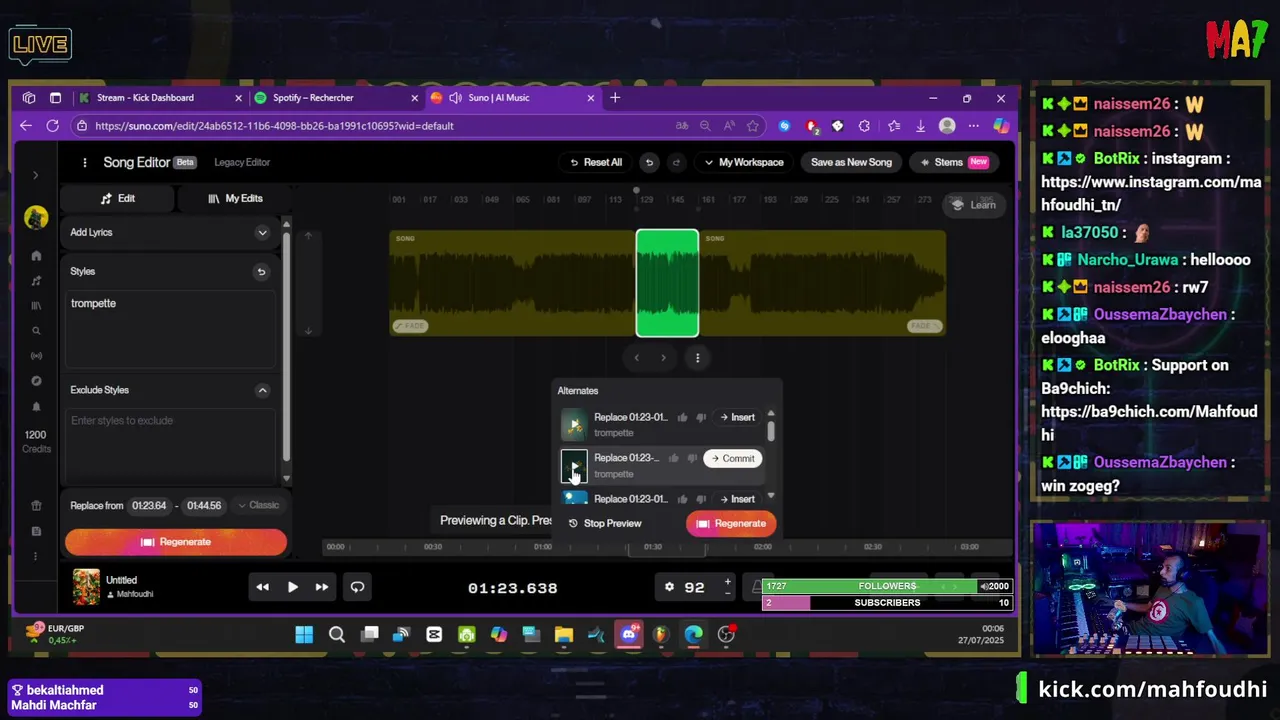
Task: Open the Learn help button
Action: [972, 205]
